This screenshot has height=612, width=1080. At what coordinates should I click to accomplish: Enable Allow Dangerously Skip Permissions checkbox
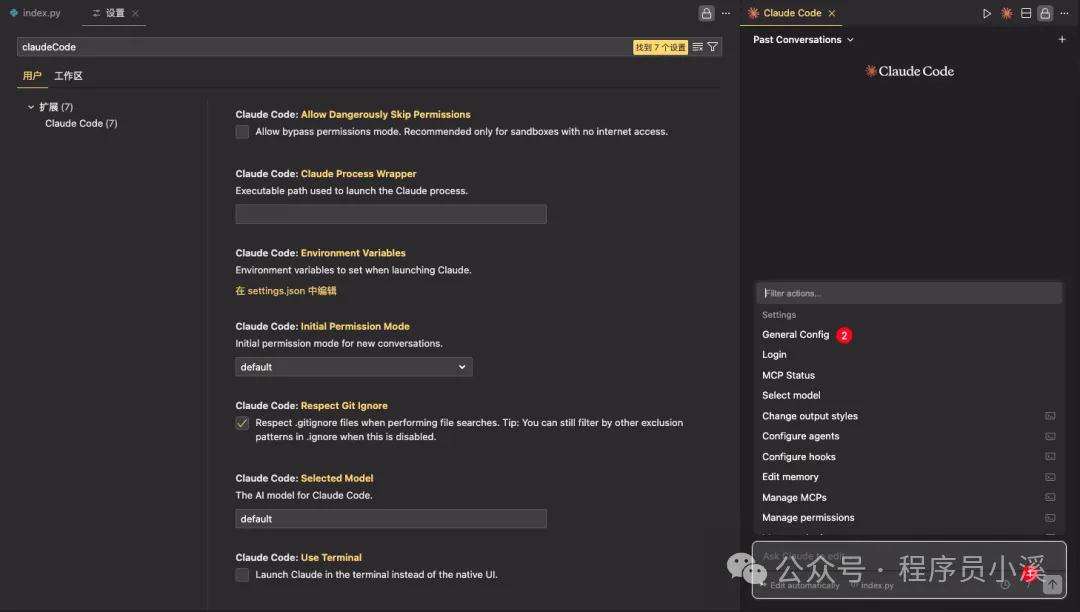[242, 131]
